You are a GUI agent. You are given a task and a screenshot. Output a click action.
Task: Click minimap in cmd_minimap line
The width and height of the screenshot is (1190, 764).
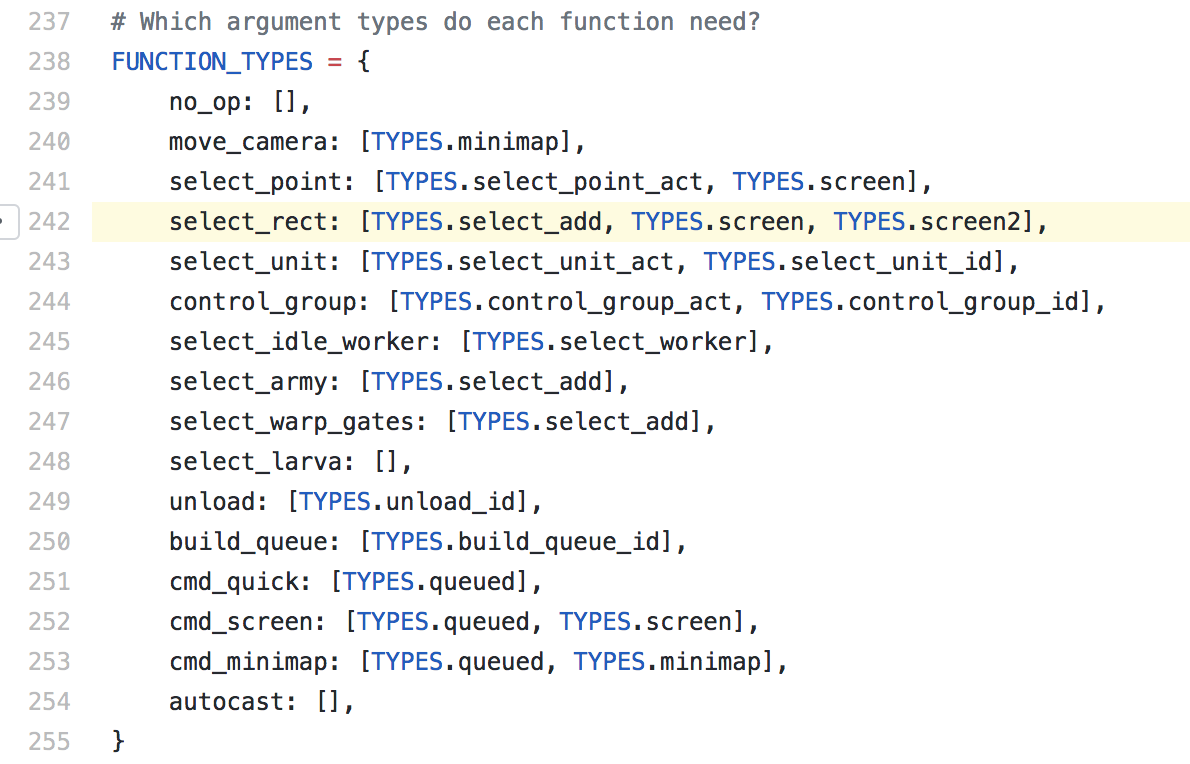tap(710, 662)
